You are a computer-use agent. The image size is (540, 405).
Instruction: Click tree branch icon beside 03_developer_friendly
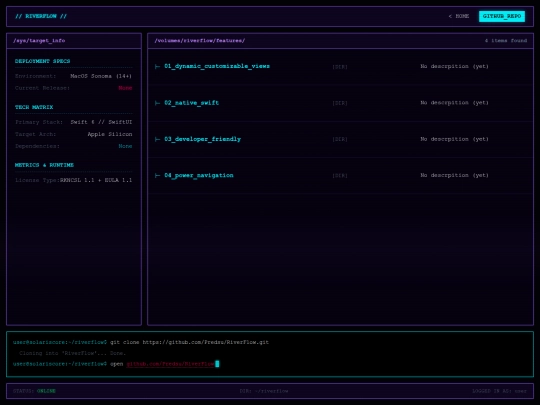pyautogui.click(x=157, y=139)
